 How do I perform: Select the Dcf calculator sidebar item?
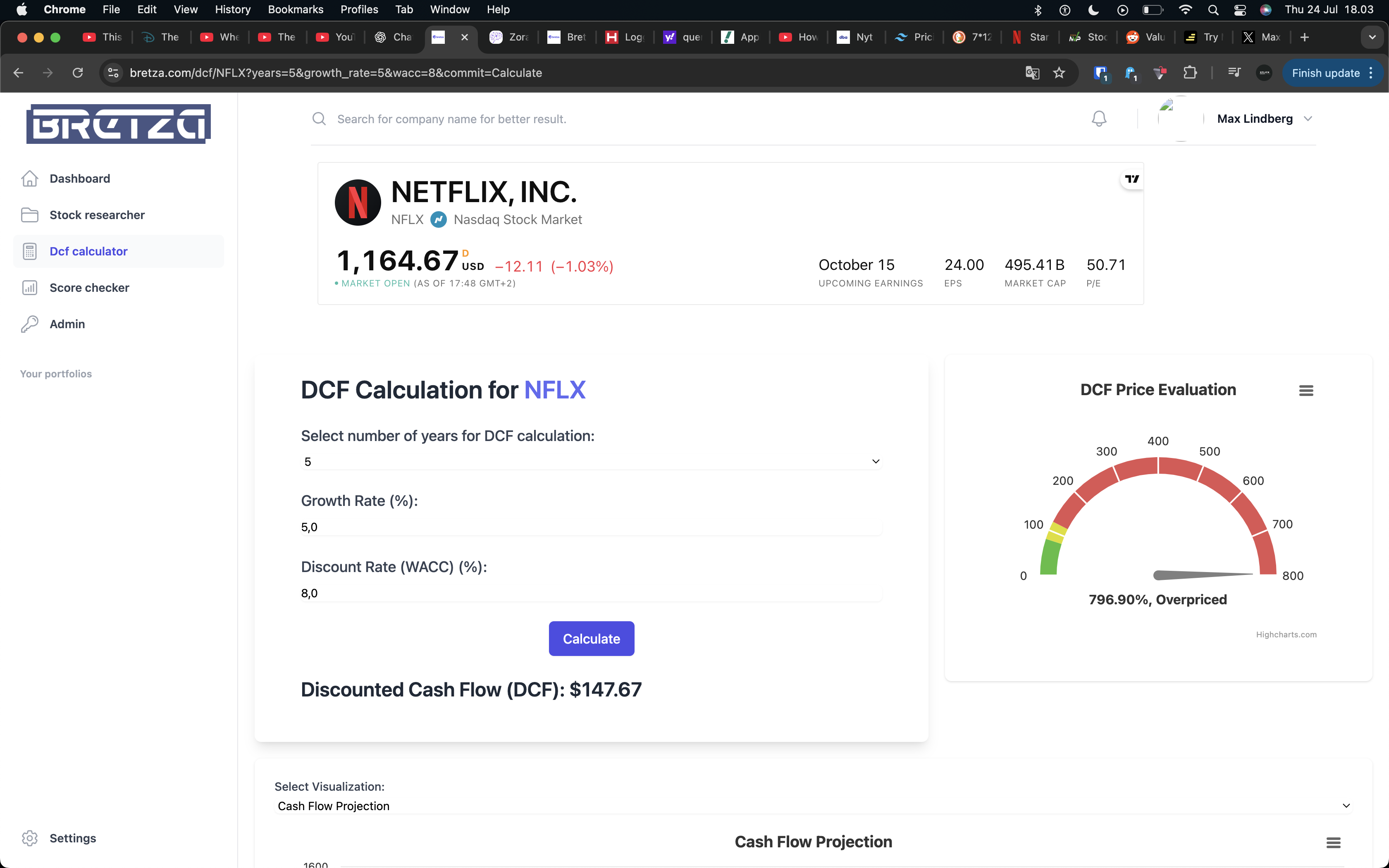[119, 251]
